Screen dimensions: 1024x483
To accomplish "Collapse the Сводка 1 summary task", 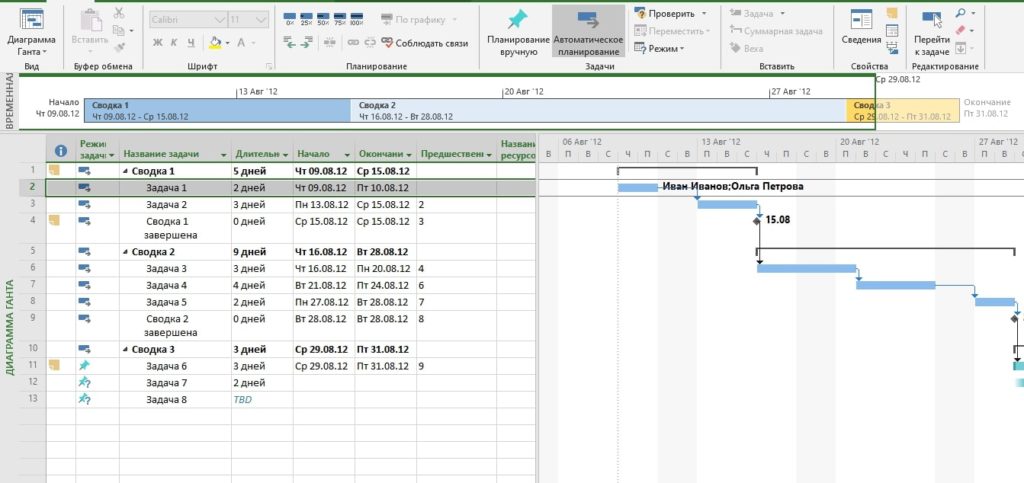I will coord(125,172).
